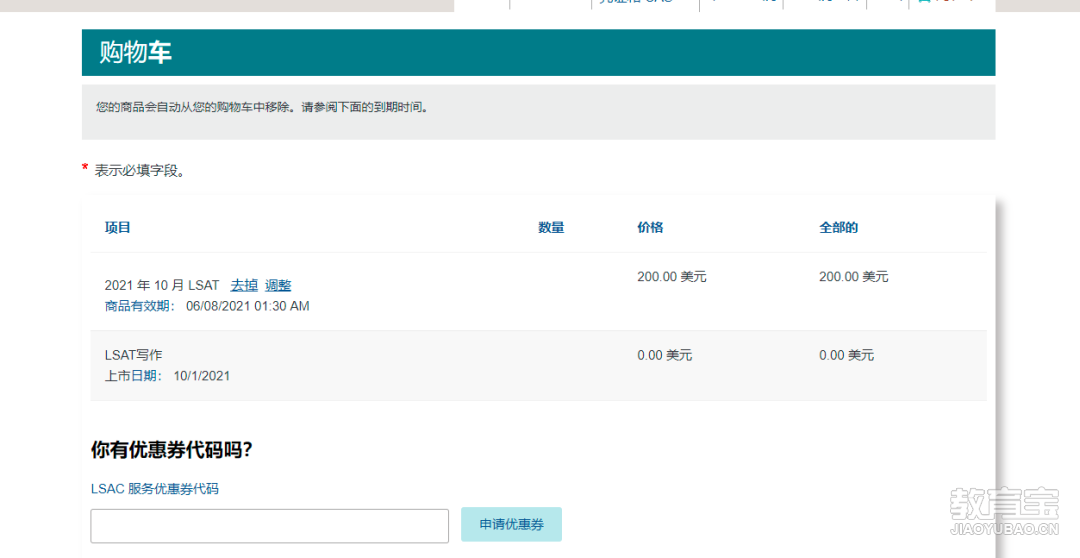Click the notice about items being removed automatically
The width and height of the screenshot is (1080, 558).
click(x=263, y=107)
